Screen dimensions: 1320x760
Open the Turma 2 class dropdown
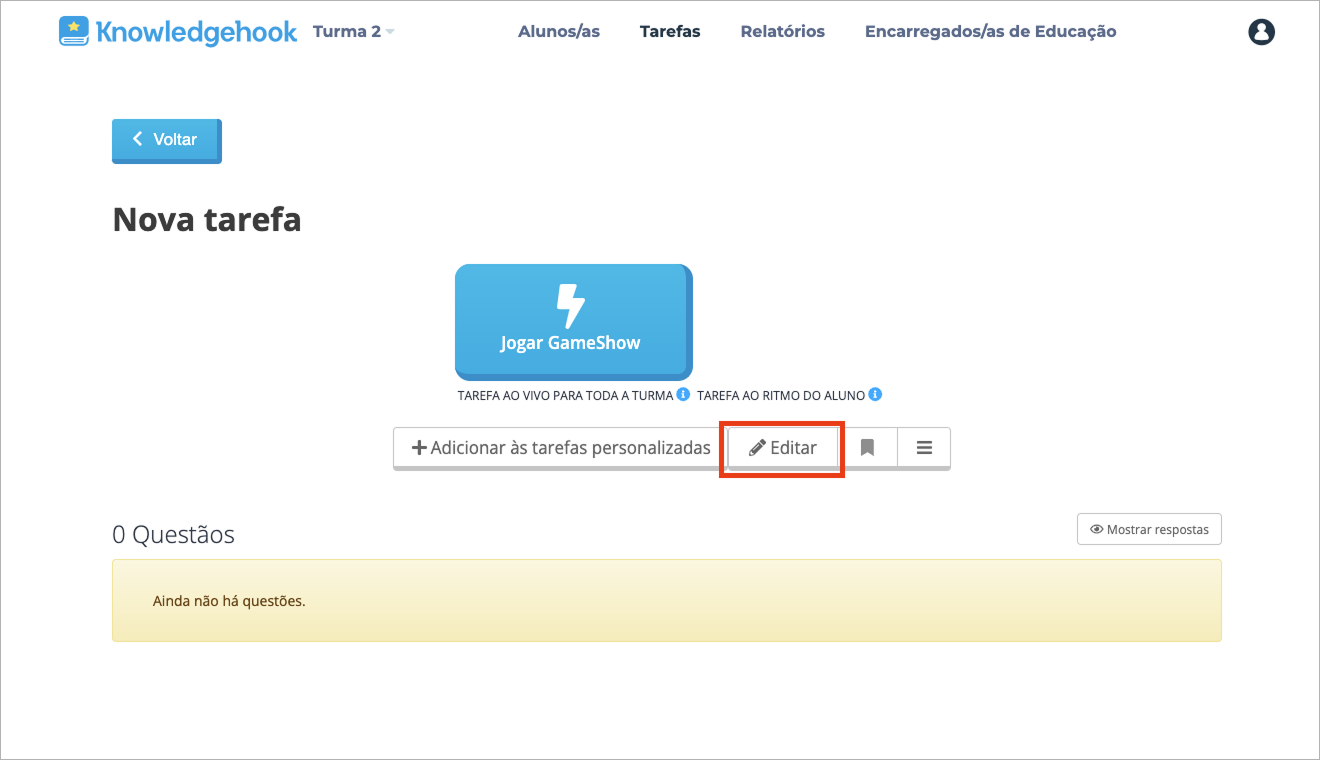[x=353, y=31]
